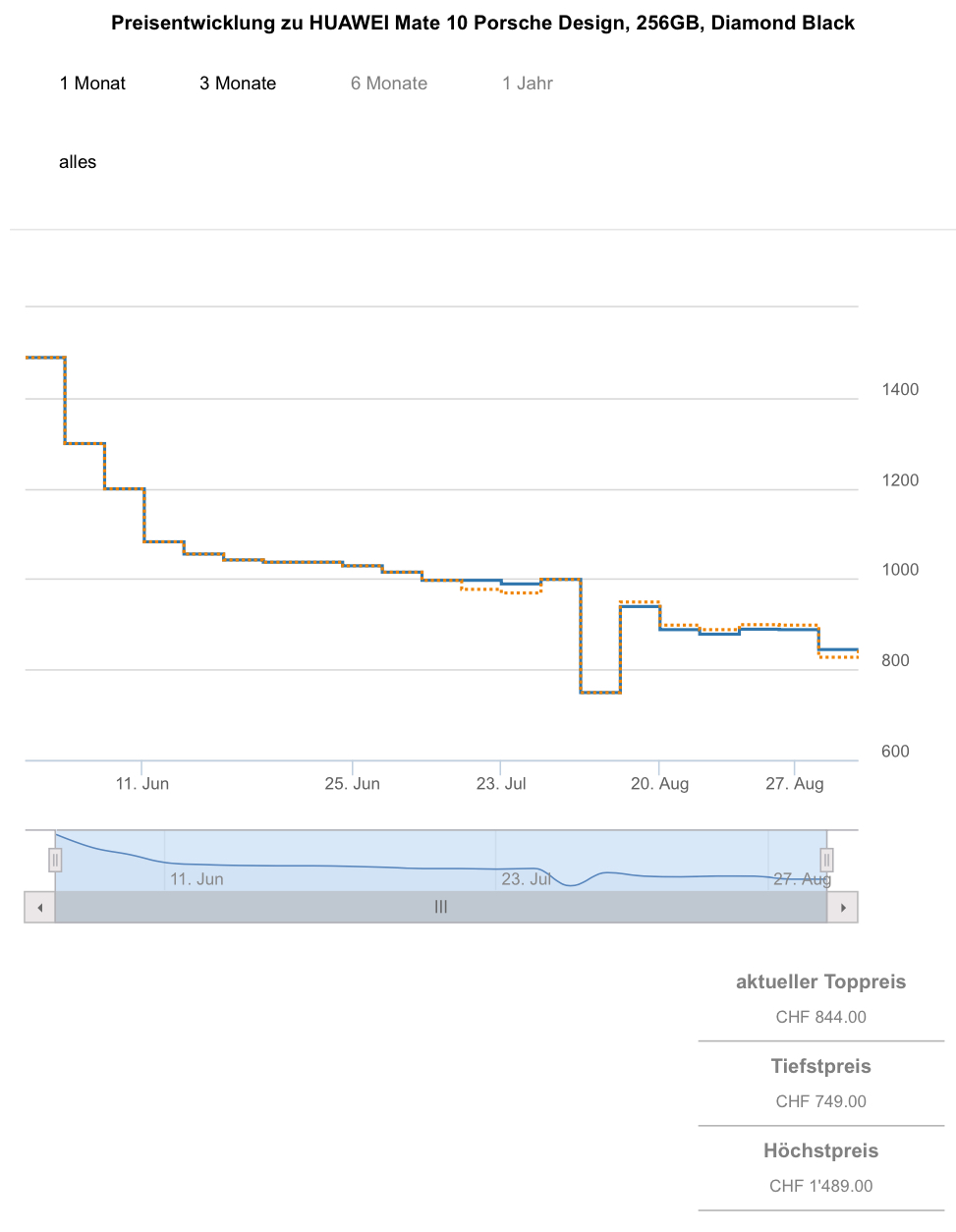Image resolution: width=956 pixels, height=1232 pixels.
Task: Click the Höchstpreis value CHF 1'489.00
Action: point(820,1186)
